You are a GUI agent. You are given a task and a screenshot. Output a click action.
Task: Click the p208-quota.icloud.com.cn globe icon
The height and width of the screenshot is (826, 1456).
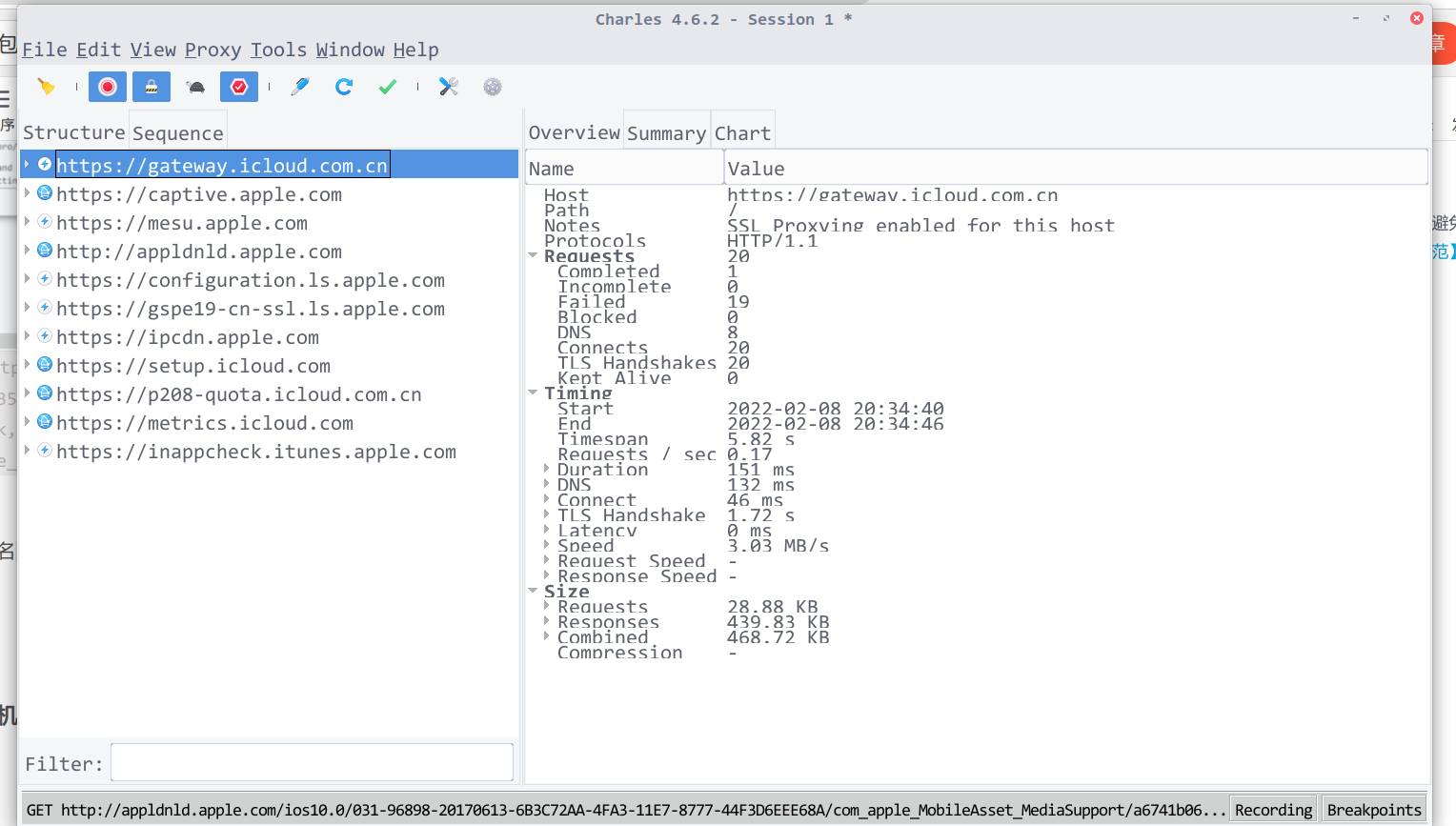[45, 393]
